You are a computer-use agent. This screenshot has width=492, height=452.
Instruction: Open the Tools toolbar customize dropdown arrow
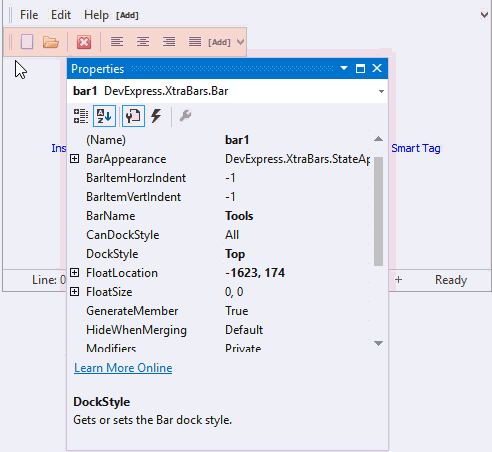(x=240, y=42)
